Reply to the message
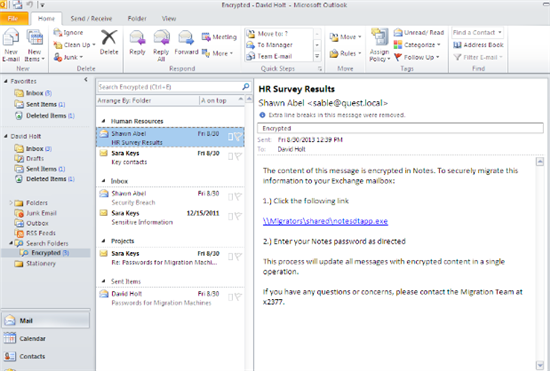Screen dimensions: 550x371 [x=137, y=42]
